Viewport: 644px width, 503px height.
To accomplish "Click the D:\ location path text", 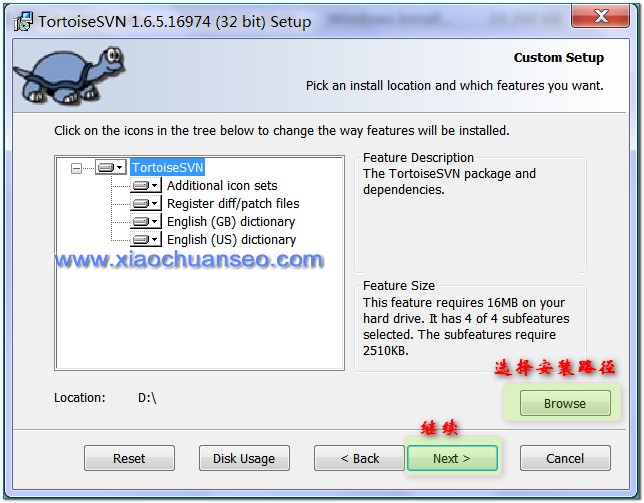I will pyautogui.click(x=147, y=397).
